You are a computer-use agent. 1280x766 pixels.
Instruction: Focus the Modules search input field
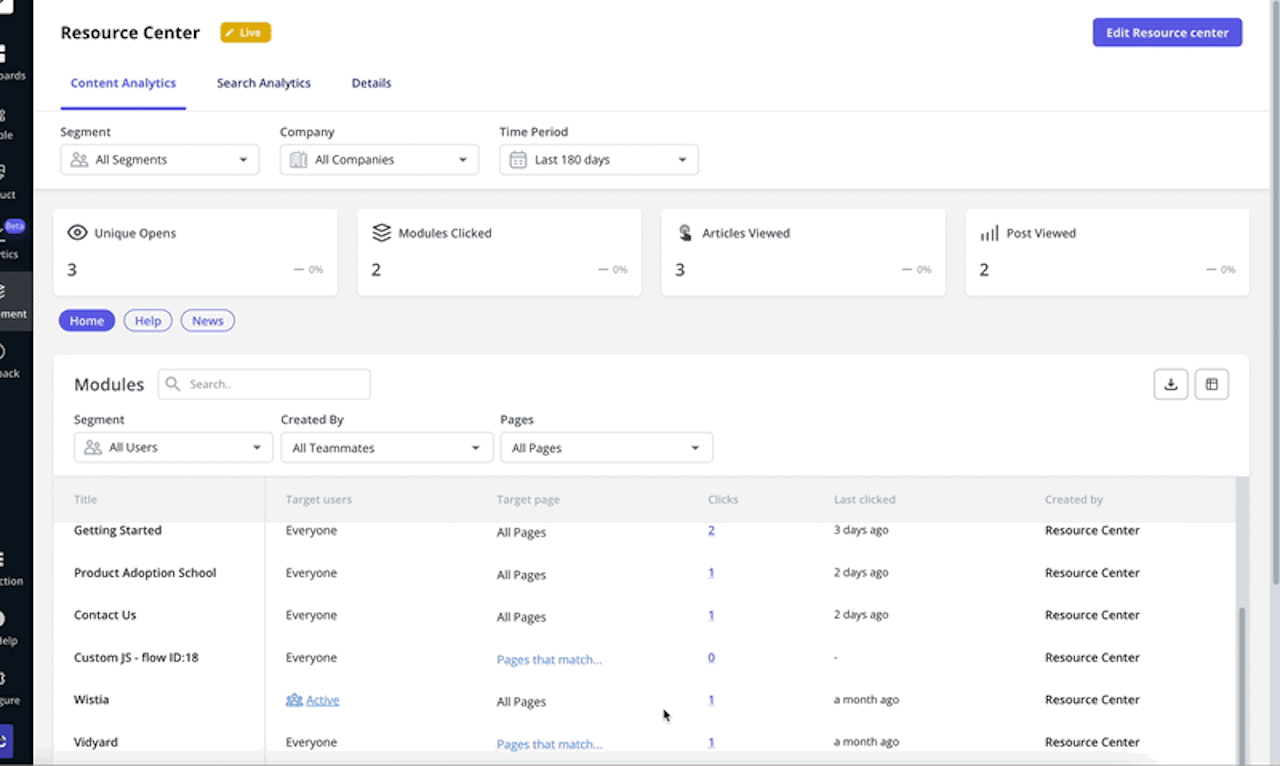[275, 384]
